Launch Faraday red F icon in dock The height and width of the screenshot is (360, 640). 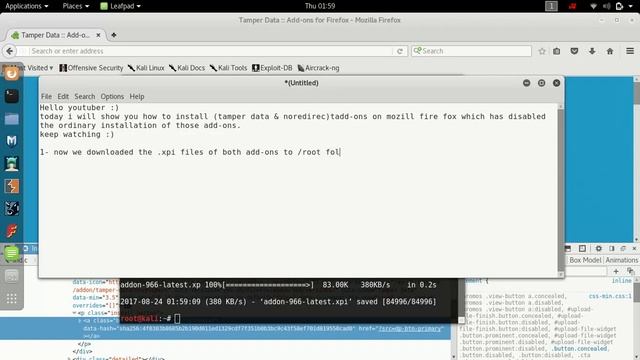[x=11, y=231]
